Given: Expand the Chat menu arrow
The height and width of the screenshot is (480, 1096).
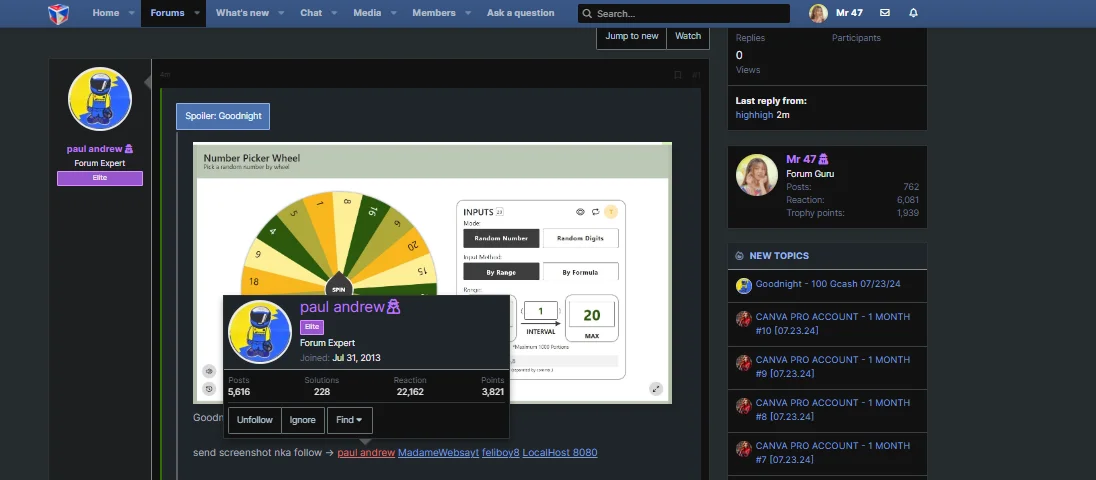Looking at the screenshot, I should [334, 13].
